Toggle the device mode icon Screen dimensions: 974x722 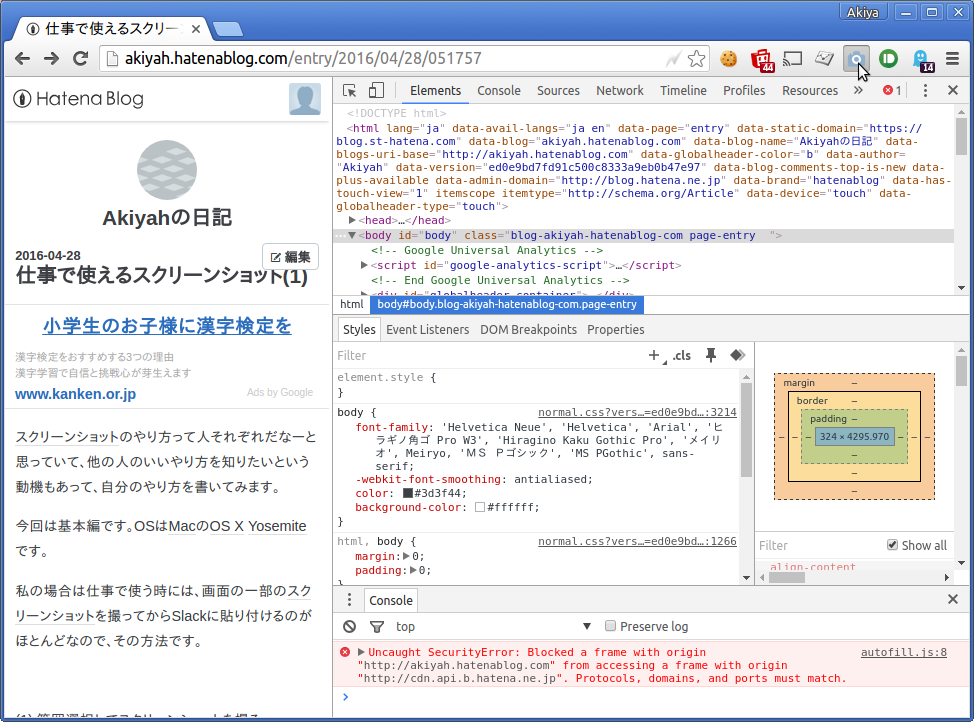coord(376,91)
